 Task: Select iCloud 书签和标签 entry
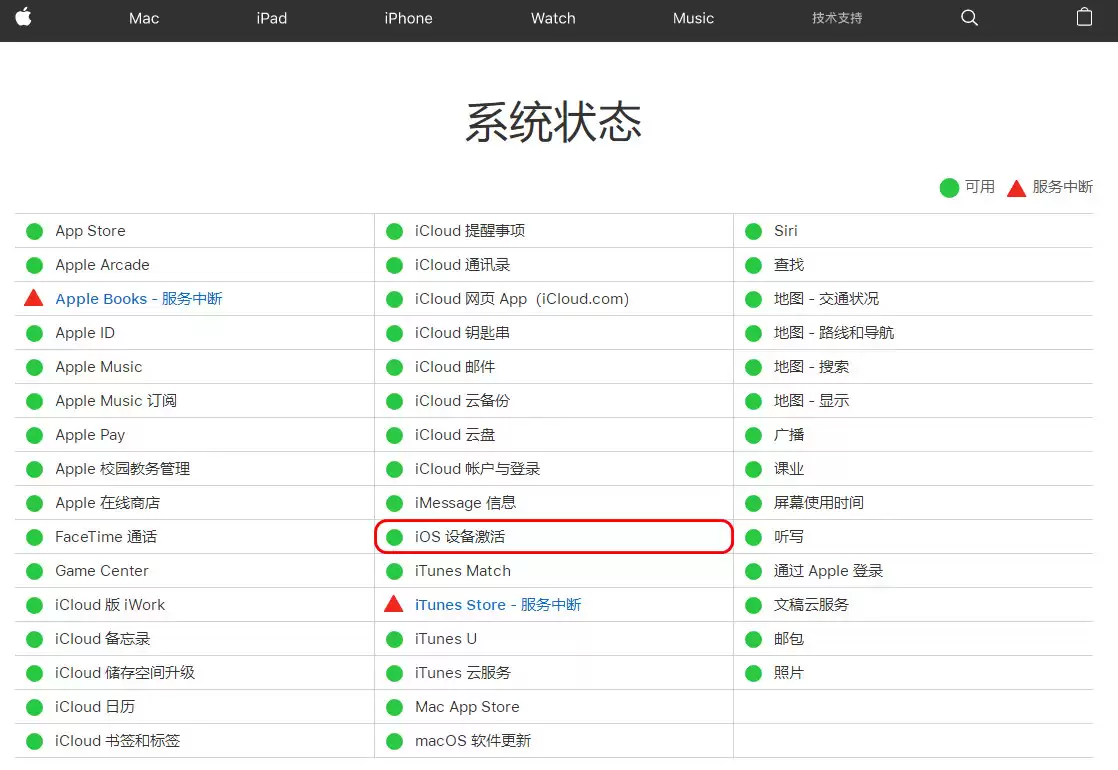[x=118, y=741]
